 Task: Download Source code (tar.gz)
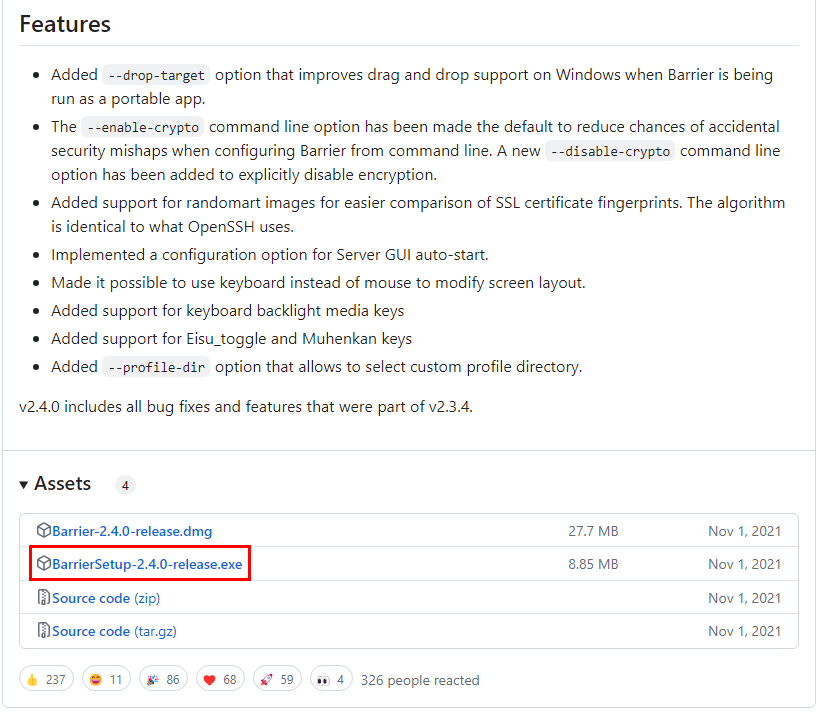(x=114, y=632)
